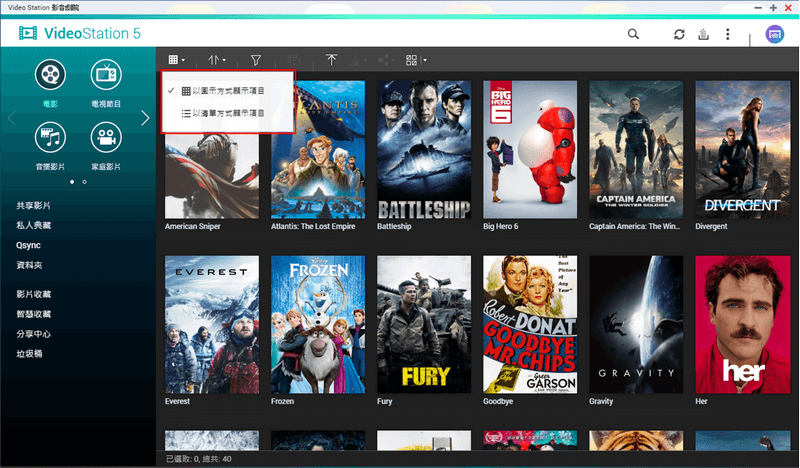The height and width of the screenshot is (468, 800).
Task: Click the upload arrow toolbar icon
Action: pyautogui.click(x=332, y=60)
